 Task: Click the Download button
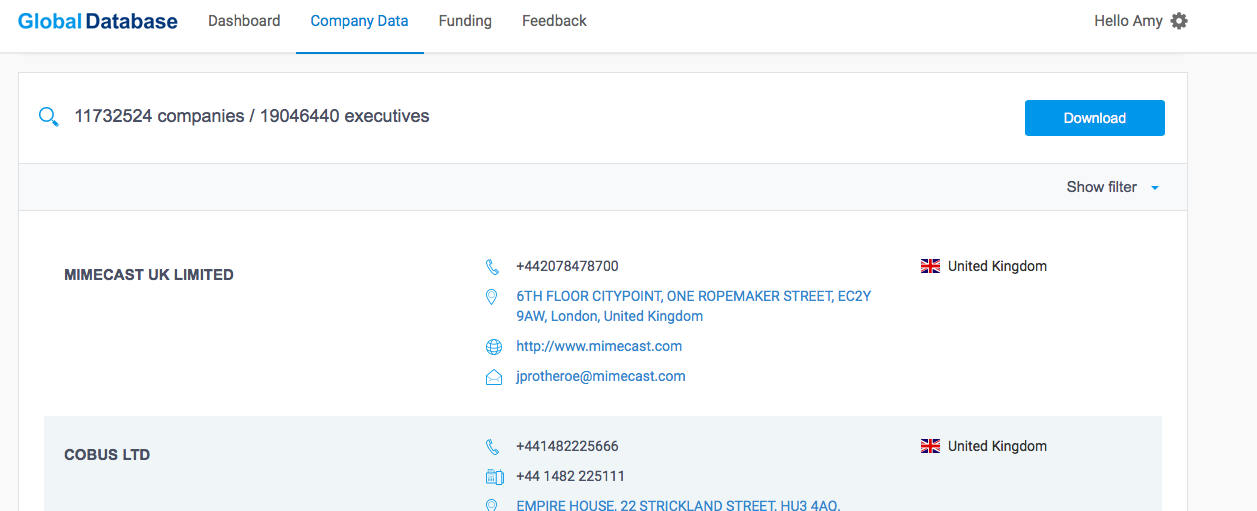pos(1095,118)
